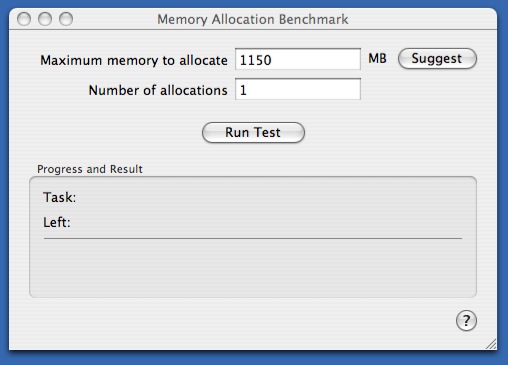Open help via the question mark button
Image resolution: width=508 pixels, height=365 pixels.
pos(466,321)
